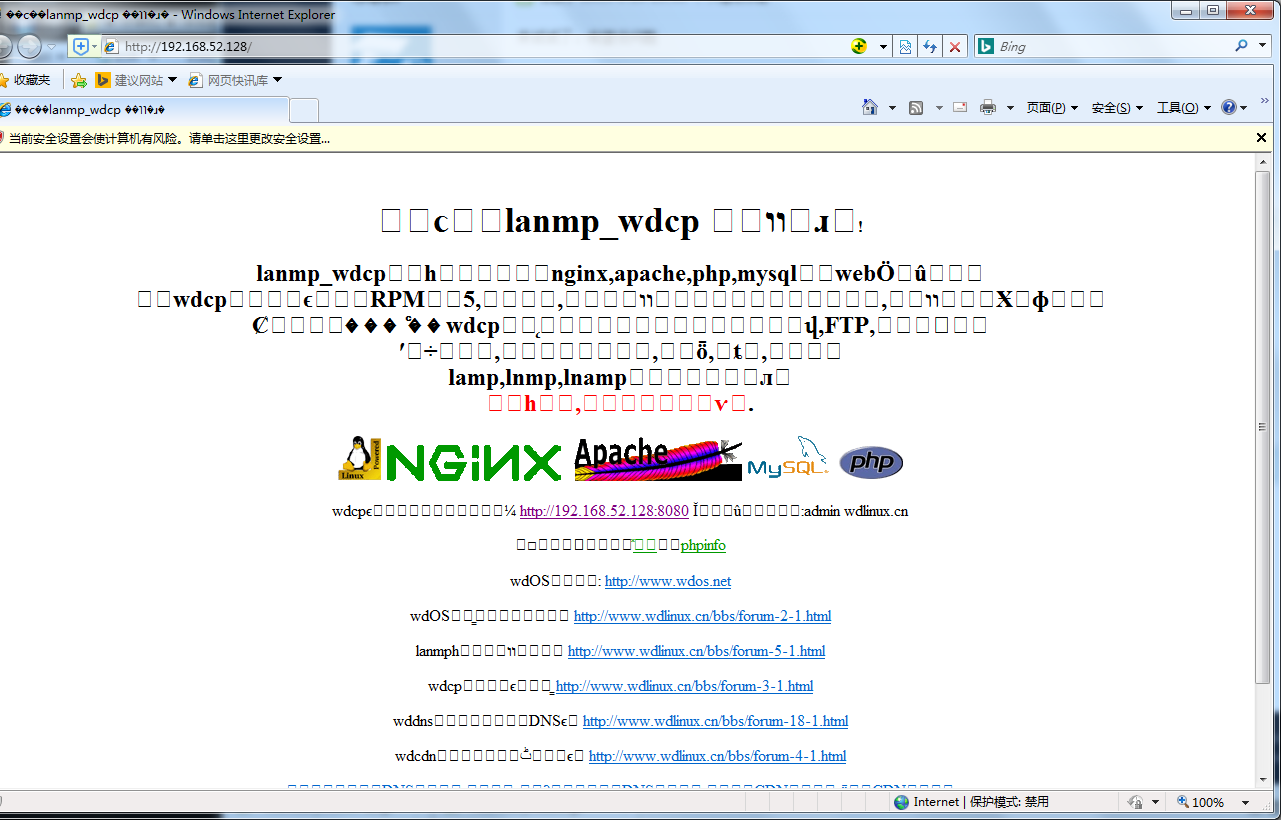Screen dimensions: 1281x820
Task: Click the text admin wdlinux.cn
Action: (856, 511)
